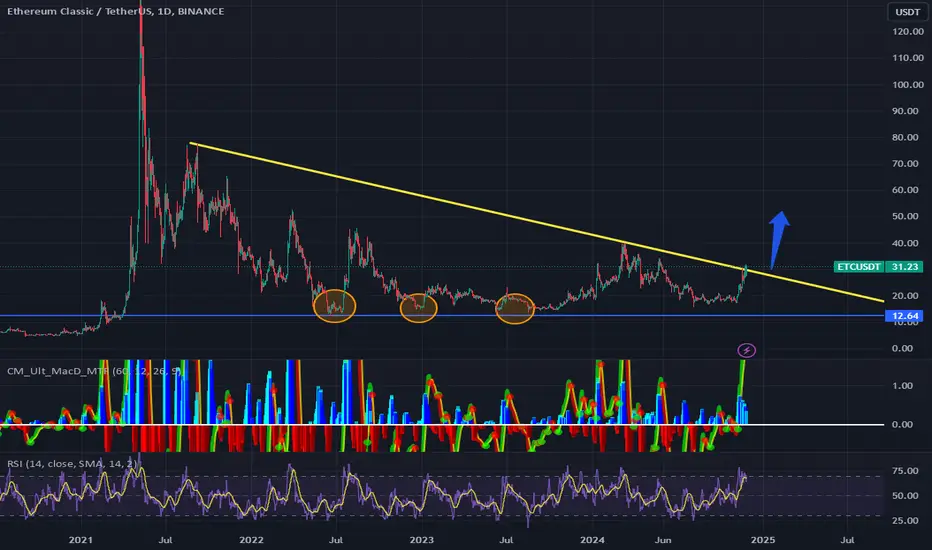932x550 pixels.
Task: Click the 2023 time axis label
Action: [x=421, y=540]
